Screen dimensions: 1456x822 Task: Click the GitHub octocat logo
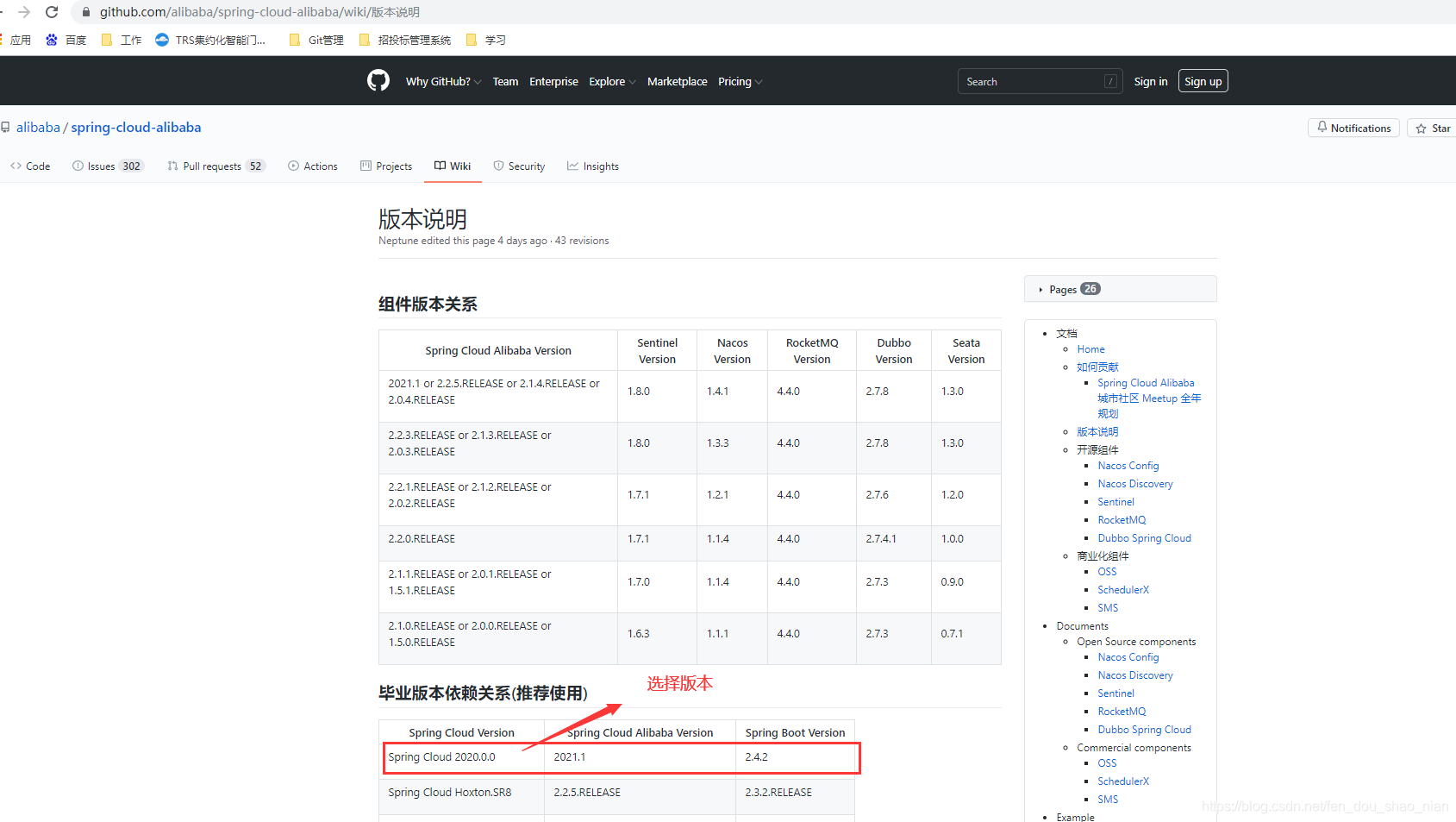point(378,81)
